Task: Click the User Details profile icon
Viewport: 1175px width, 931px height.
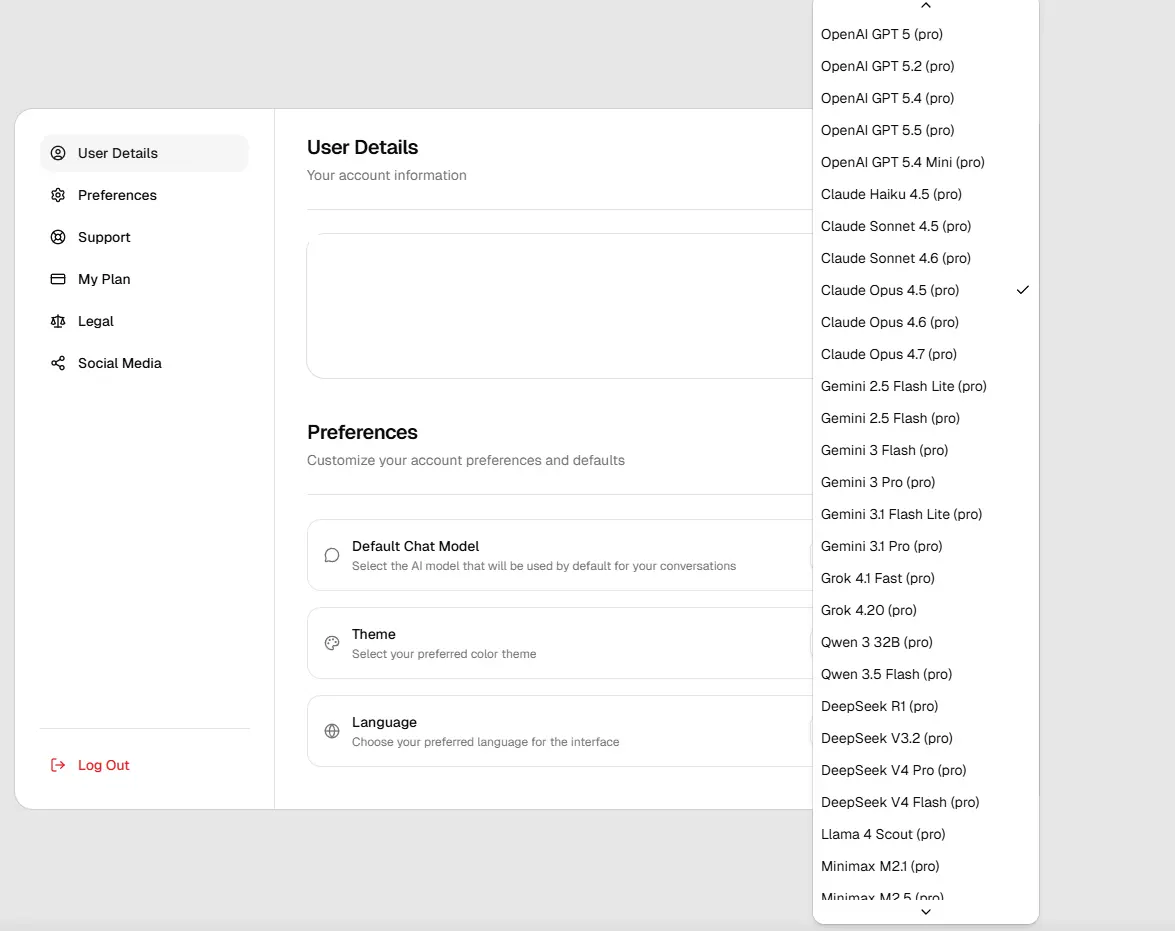Action: click(x=58, y=153)
